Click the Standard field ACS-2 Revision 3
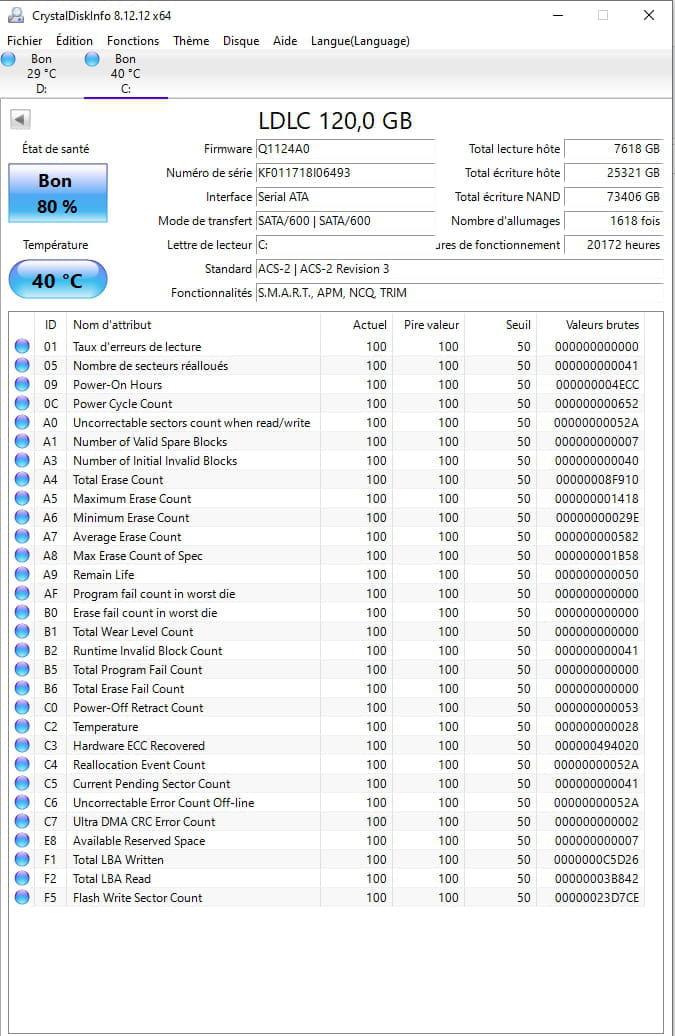 (x=460, y=269)
